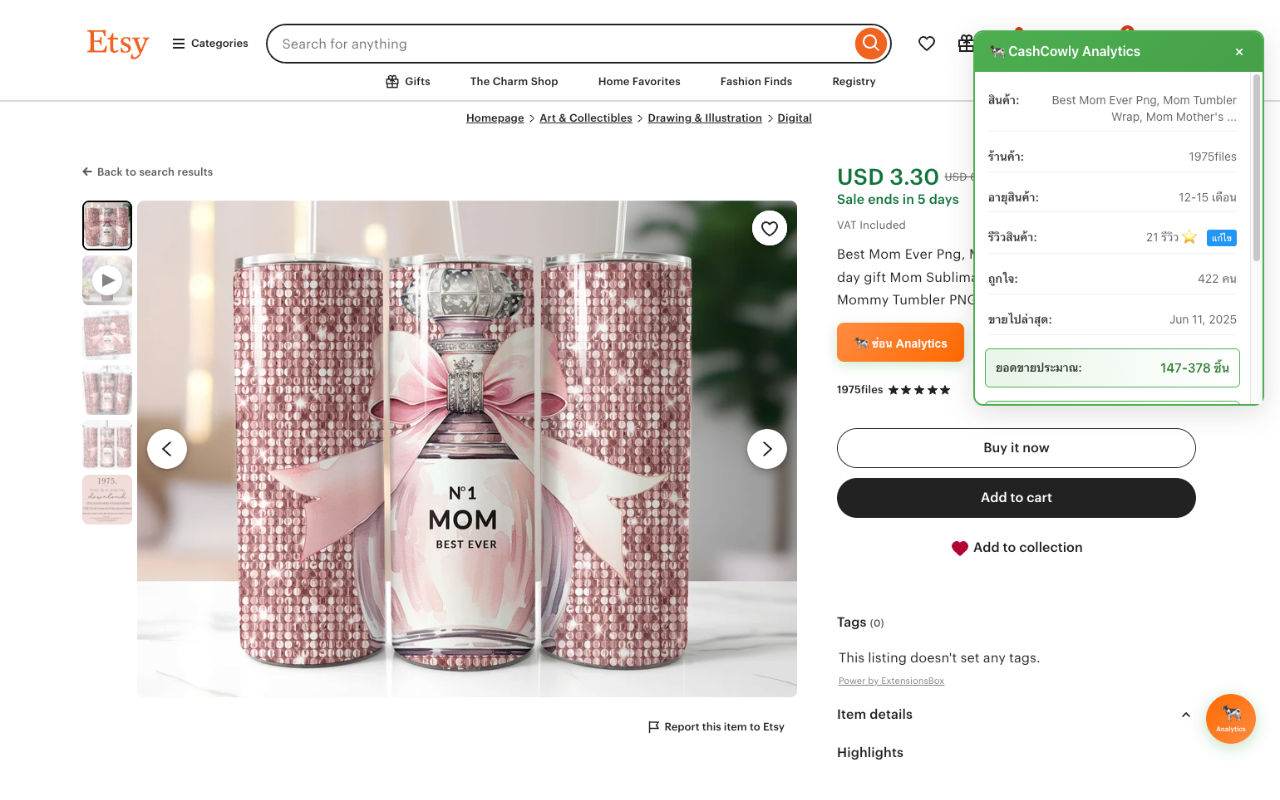This screenshot has height=800, width=1280.
Task: Play the product video thumbnail
Action: click(x=107, y=280)
